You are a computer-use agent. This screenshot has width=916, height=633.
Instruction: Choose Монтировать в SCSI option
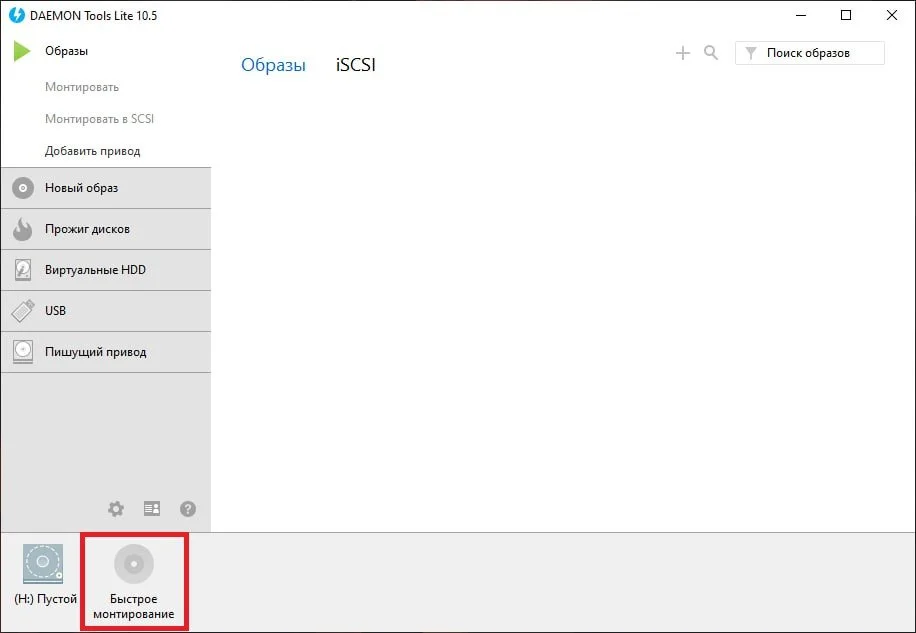[x=99, y=119]
